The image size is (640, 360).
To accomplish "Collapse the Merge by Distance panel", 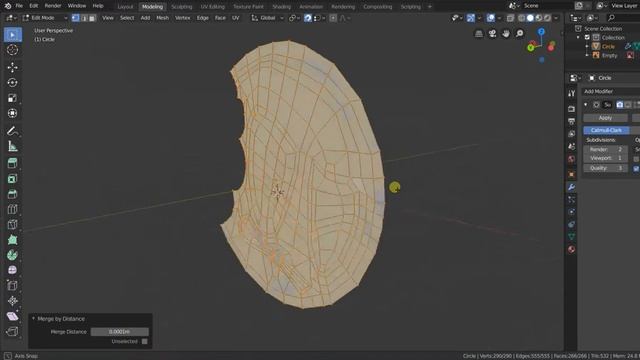I will [x=33, y=319].
